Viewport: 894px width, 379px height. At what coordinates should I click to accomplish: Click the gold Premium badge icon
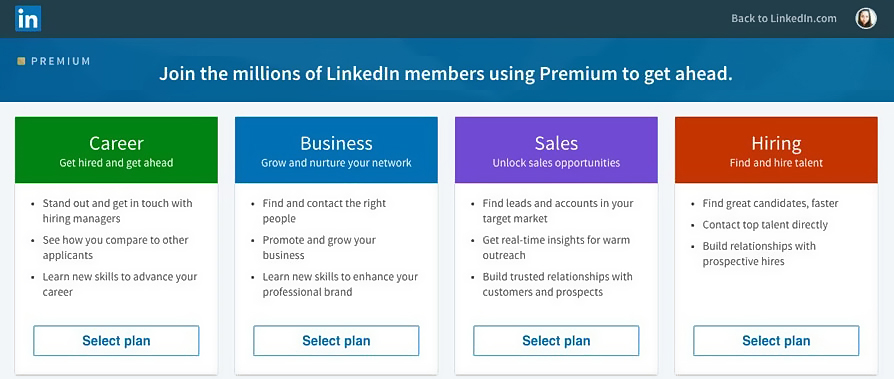21,61
